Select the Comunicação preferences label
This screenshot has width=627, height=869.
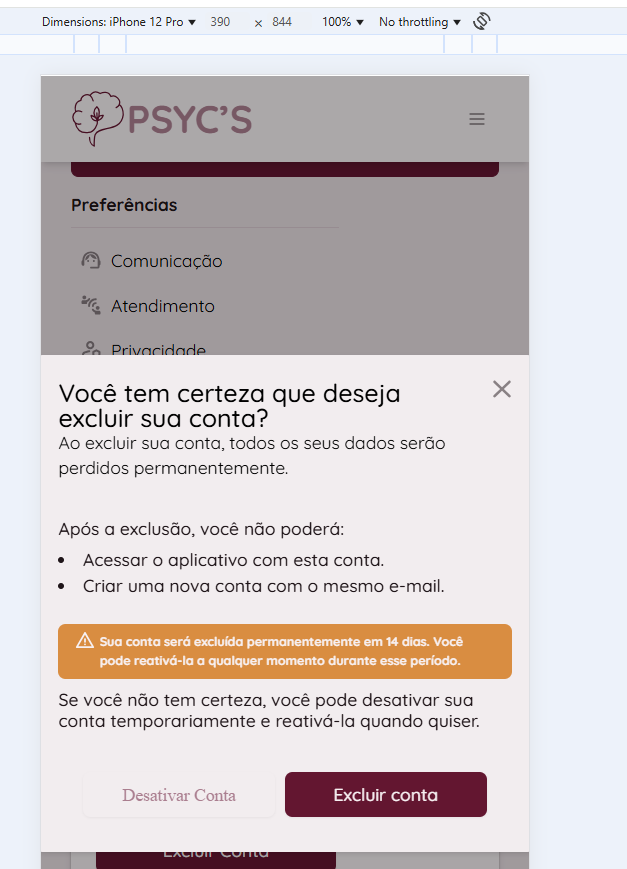point(167,261)
